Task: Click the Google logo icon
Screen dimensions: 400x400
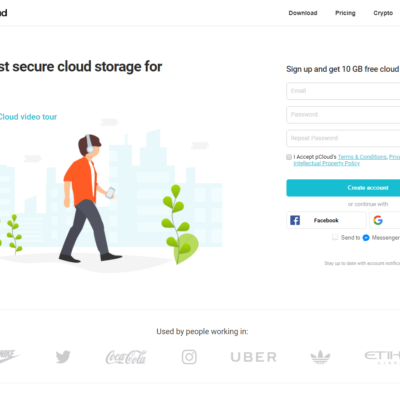Action: 378,220
